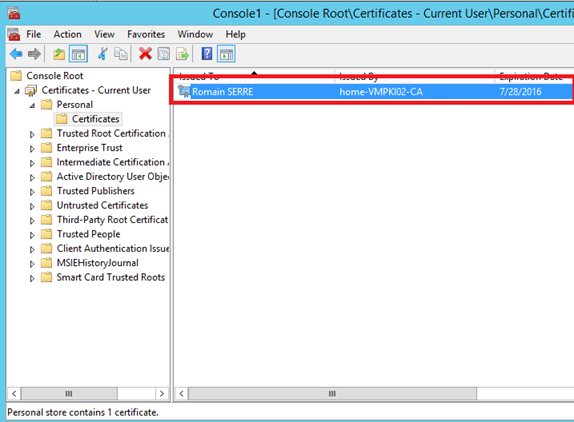Image resolution: width=574 pixels, height=422 pixels.
Task: Click the Romain SERRE certificate icon
Action: (x=184, y=91)
